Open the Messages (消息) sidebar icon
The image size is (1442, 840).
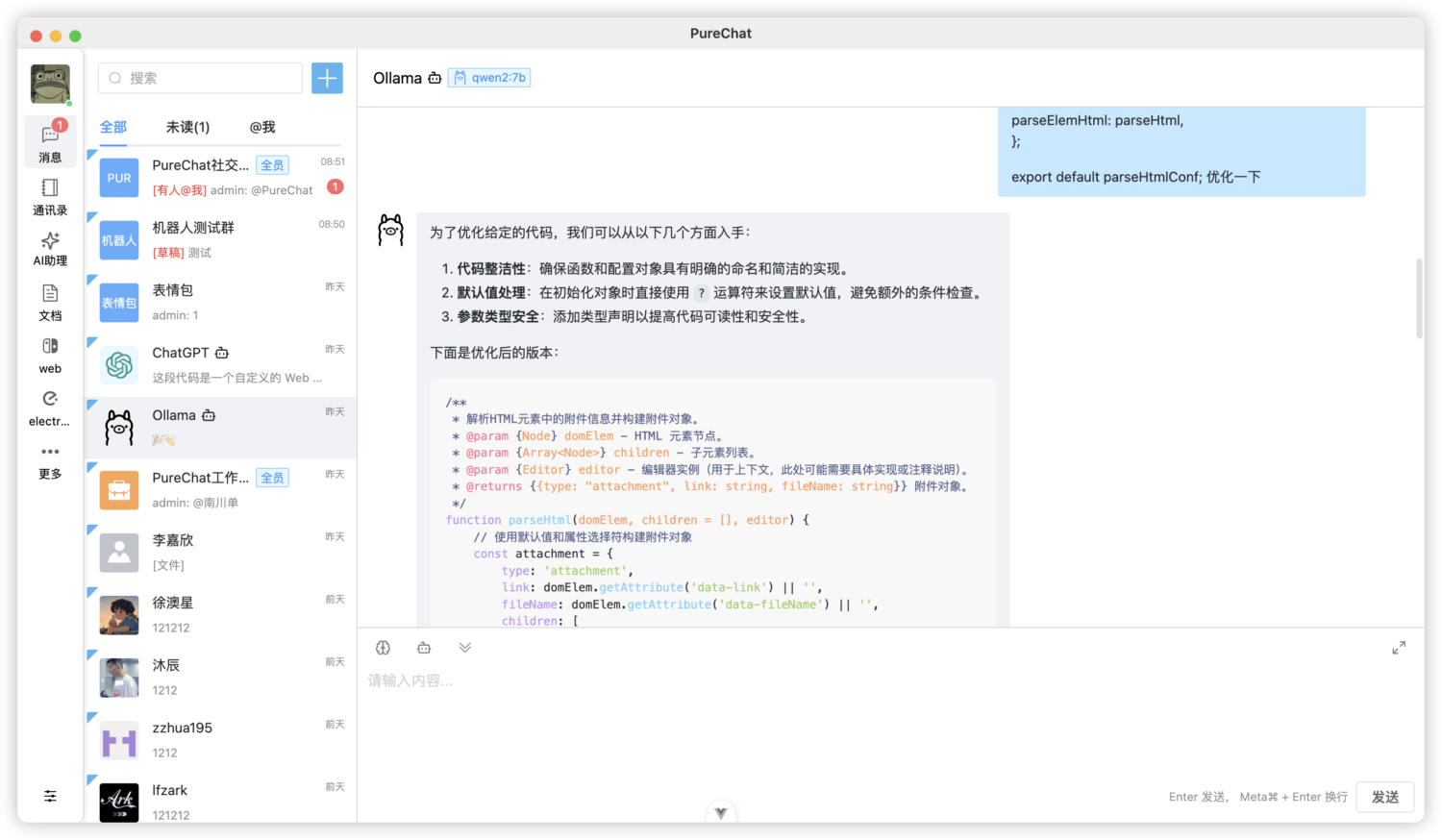[50, 142]
